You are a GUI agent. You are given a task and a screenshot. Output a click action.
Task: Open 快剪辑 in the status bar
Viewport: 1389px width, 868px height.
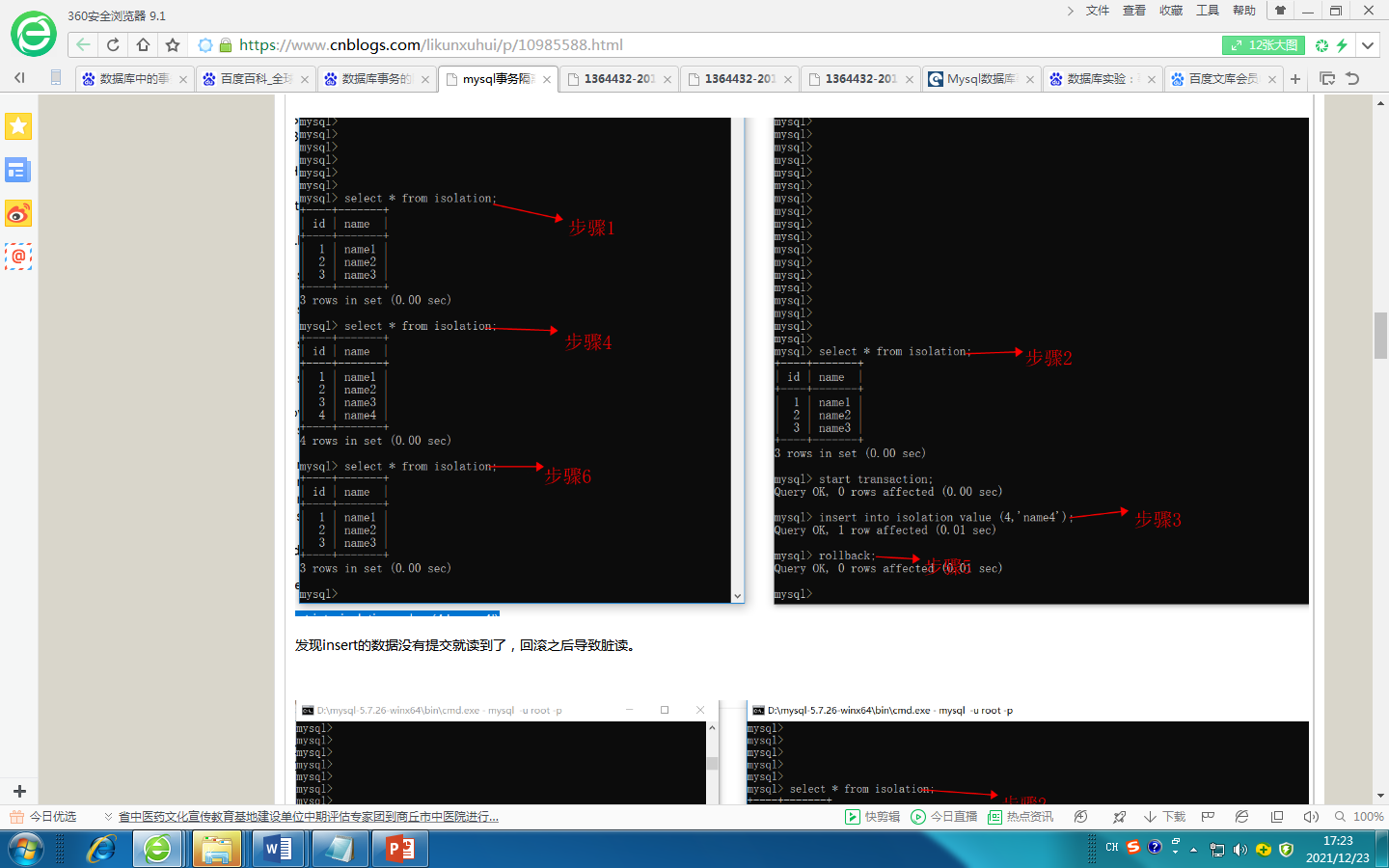pyautogui.click(x=872, y=817)
